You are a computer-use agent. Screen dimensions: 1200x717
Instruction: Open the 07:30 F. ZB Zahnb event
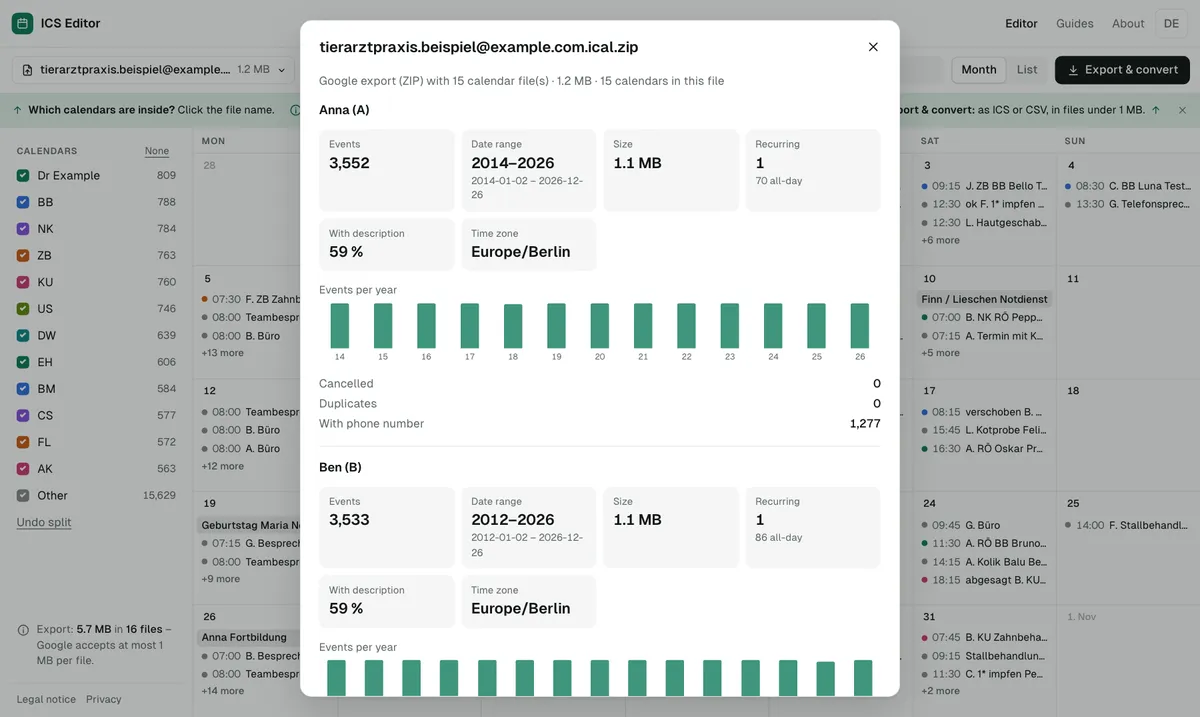pyautogui.click(x=250, y=299)
